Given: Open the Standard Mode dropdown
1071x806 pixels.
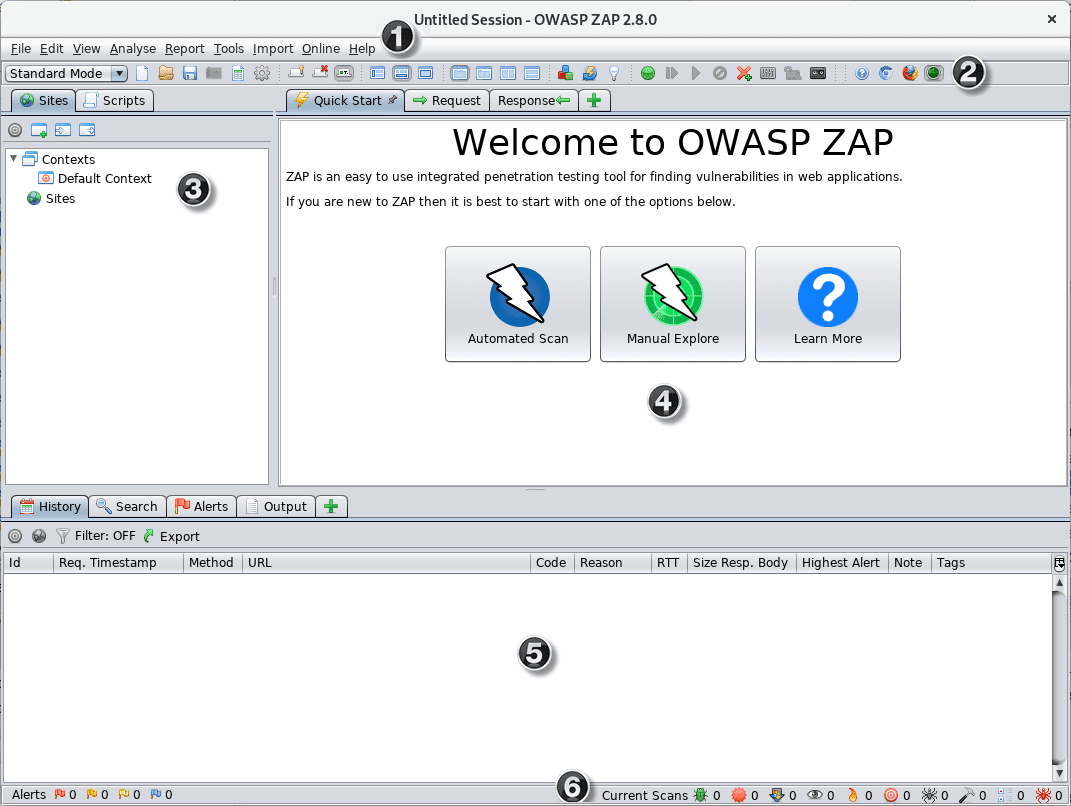Looking at the screenshot, I should (x=117, y=73).
